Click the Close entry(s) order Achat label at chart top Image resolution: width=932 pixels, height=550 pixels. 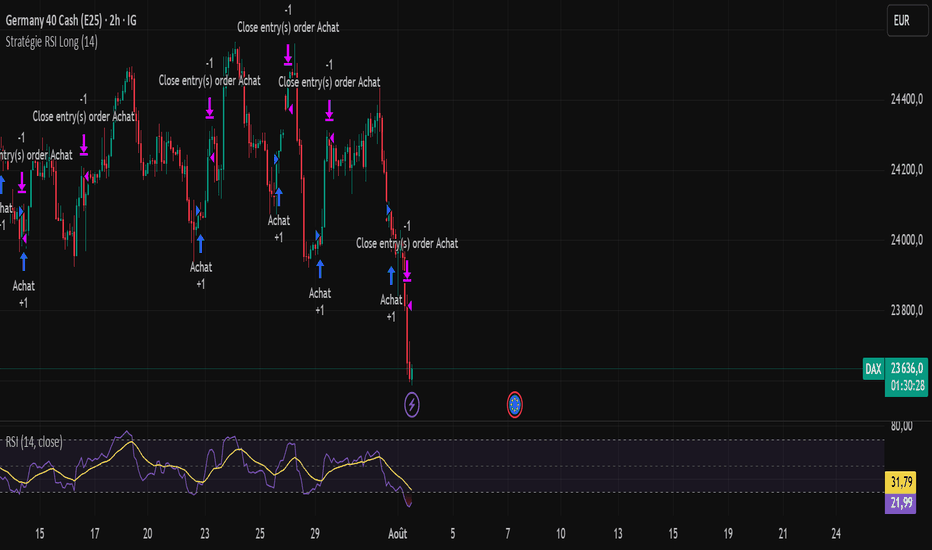[288, 27]
